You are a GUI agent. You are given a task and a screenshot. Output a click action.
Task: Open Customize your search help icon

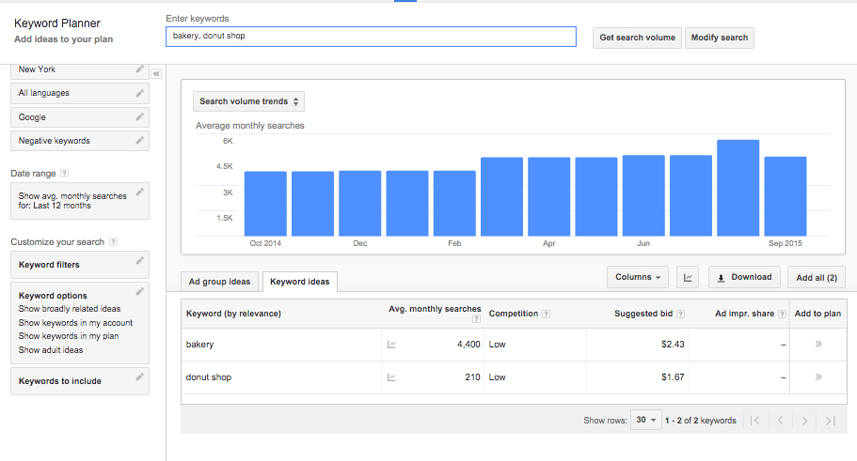[x=113, y=242]
